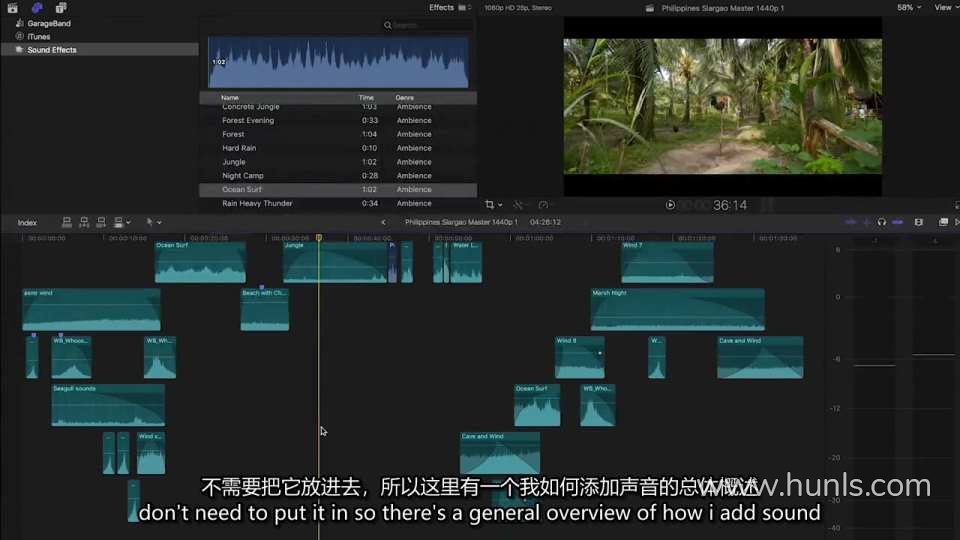
Task: Select the Water L... audio clip
Action: [467, 262]
